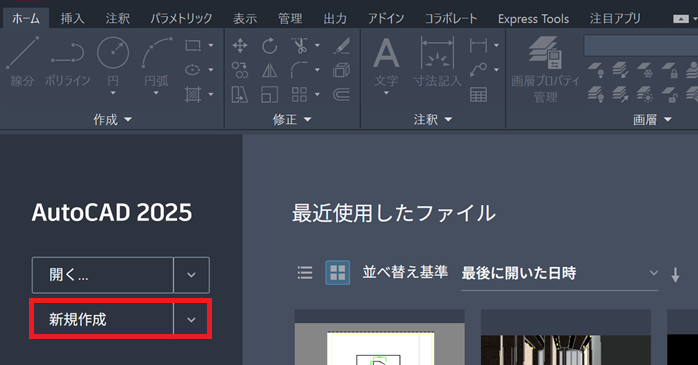Click the Turn All Layers On icon

(x=596, y=94)
